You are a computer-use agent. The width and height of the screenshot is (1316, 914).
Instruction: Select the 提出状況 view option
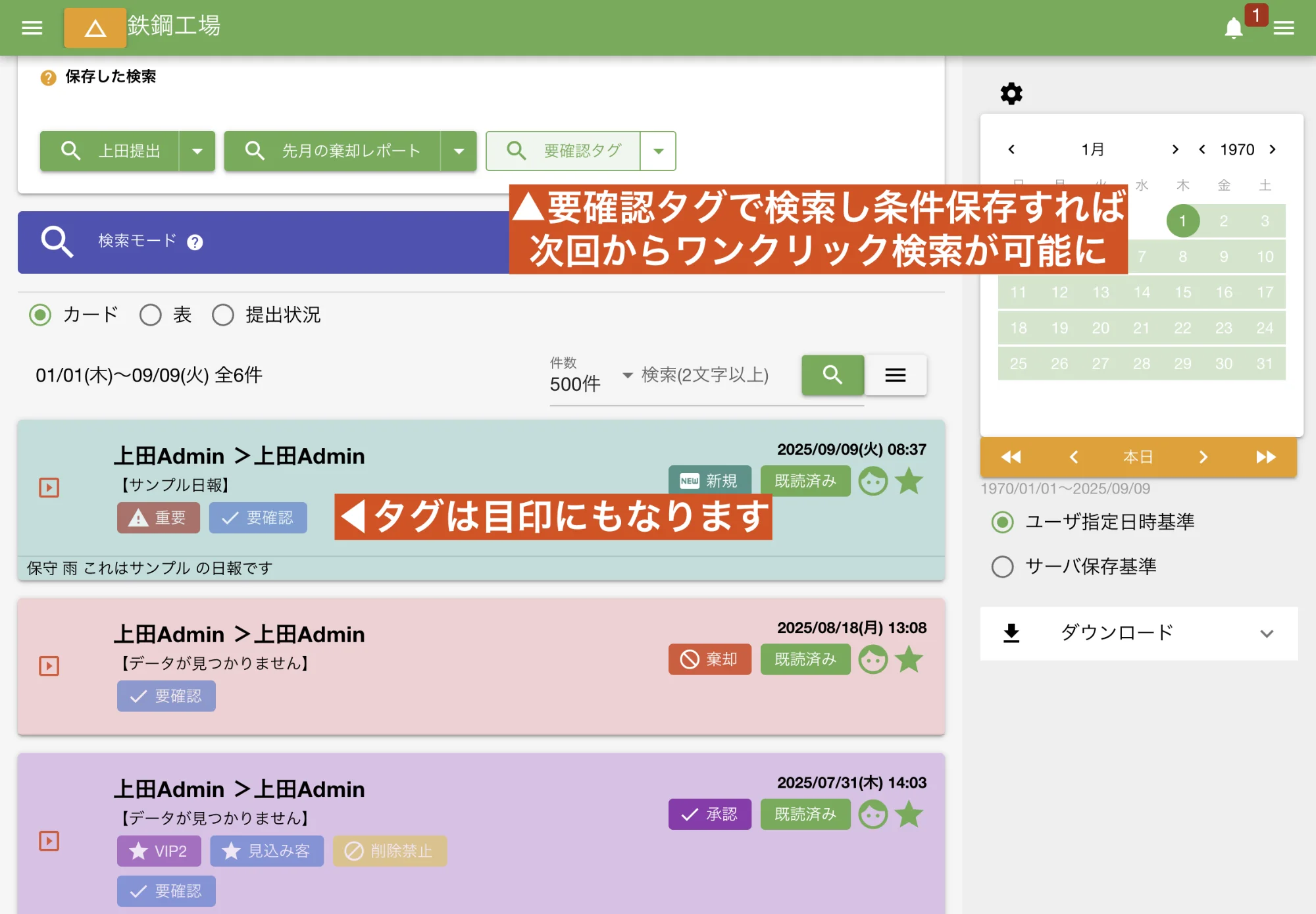tap(223, 315)
